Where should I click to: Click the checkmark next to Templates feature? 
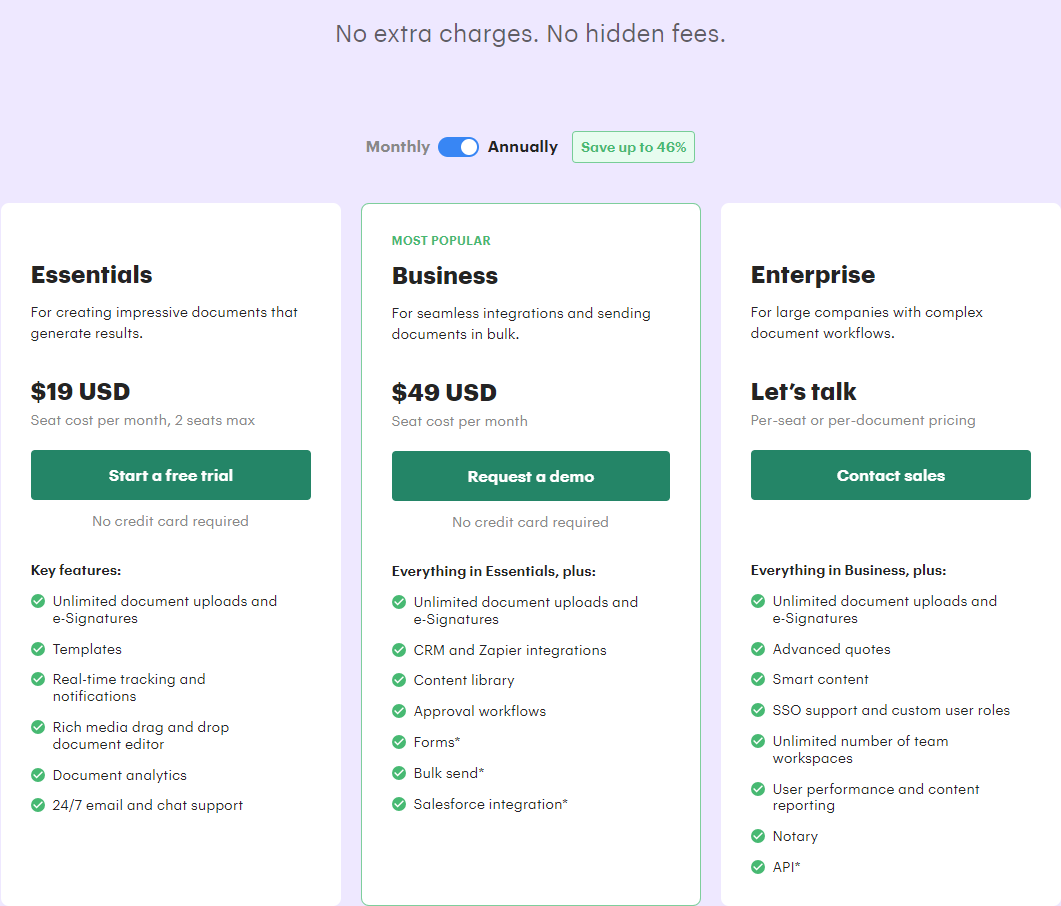(37, 649)
